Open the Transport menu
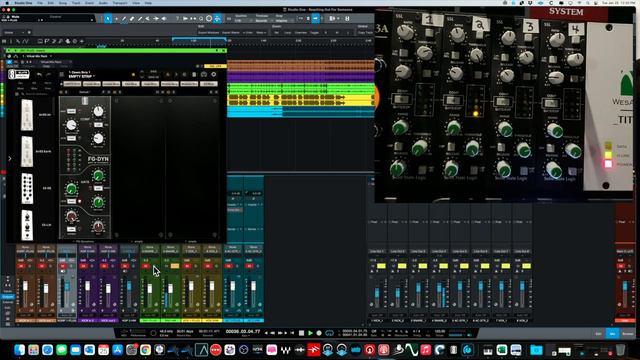This screenshot has height=360, width=640. pyautogui.click(x=120, y=3)
